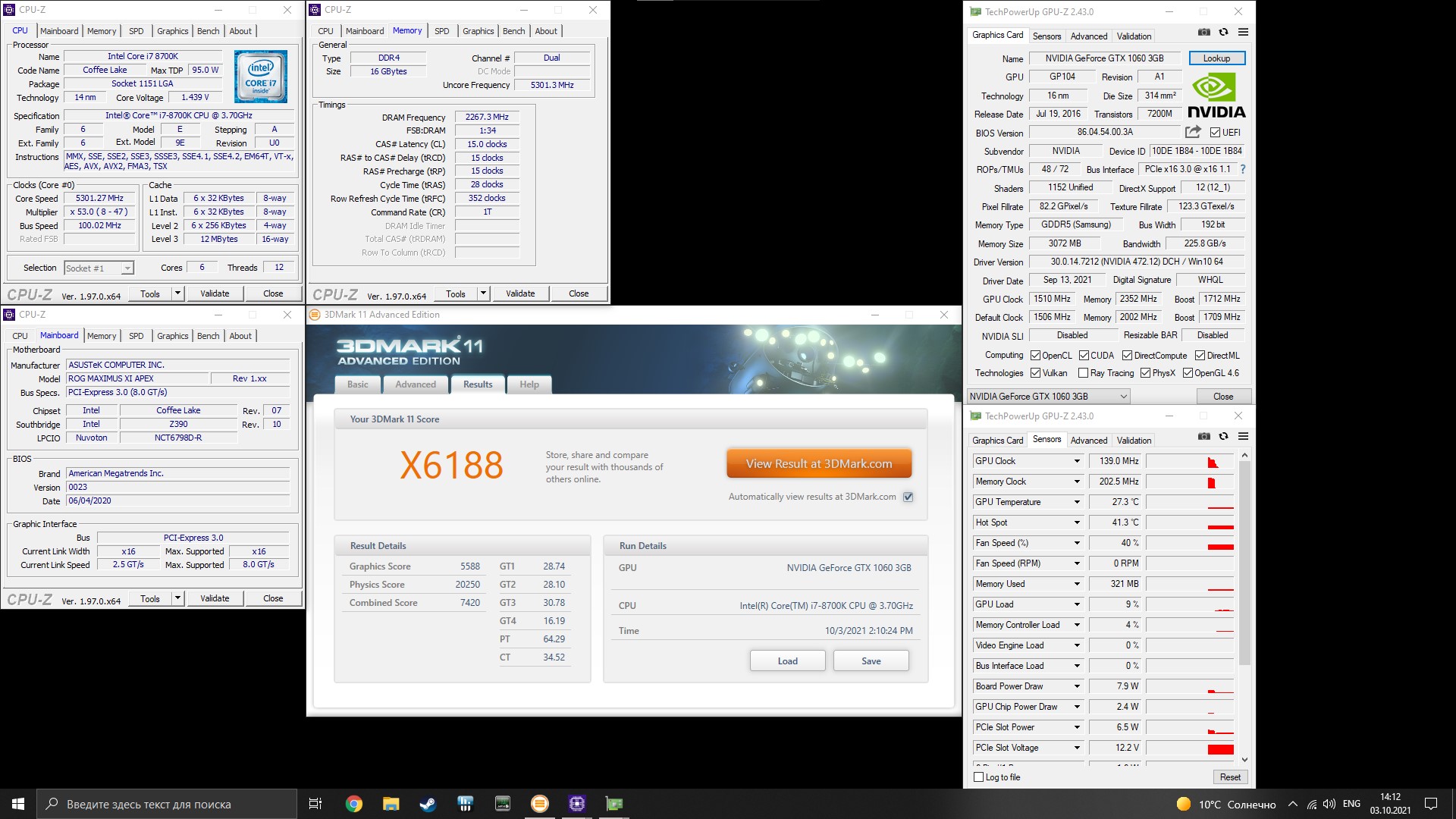Viewport: 1456px width, 819px height.
Task: Click camera icon in GPU-Z Sensors window
Action: pyautogui.click(x=1203, y=436)
